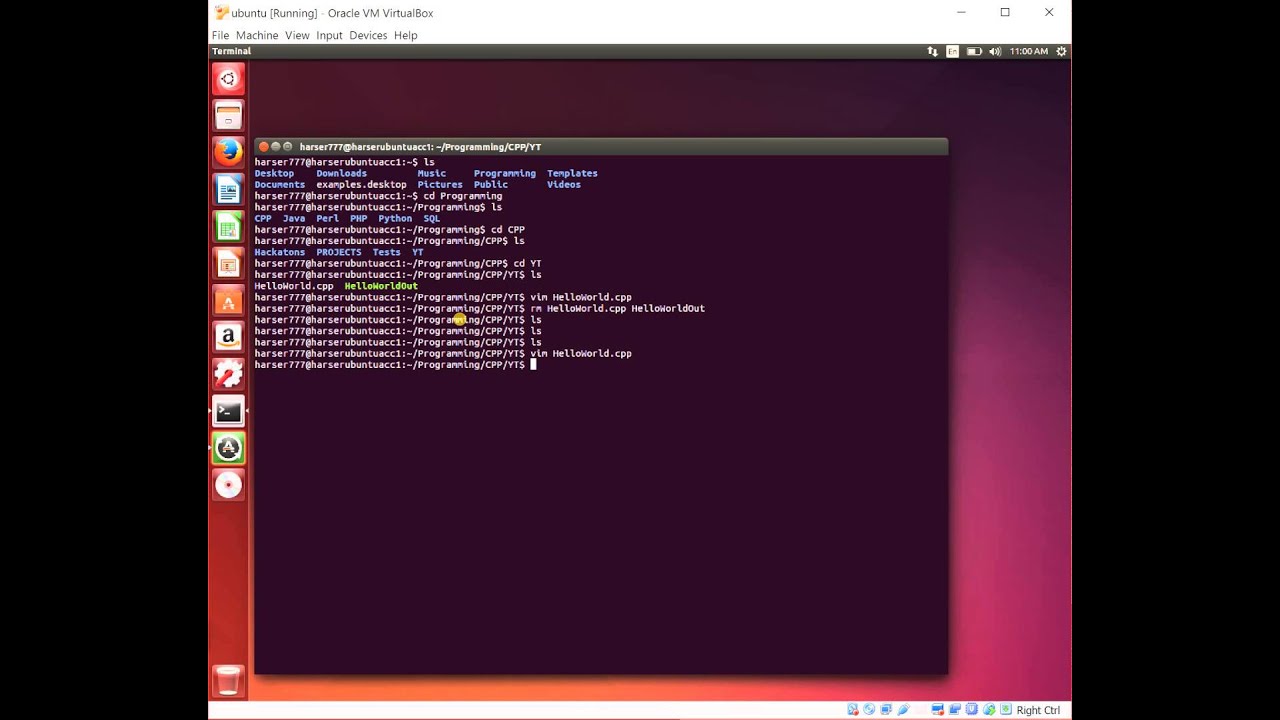Screen dimensions: 1280x720
Task: Click the hard disk activity icon in VirtualBox status bar
Action: [x=853, y=710]
